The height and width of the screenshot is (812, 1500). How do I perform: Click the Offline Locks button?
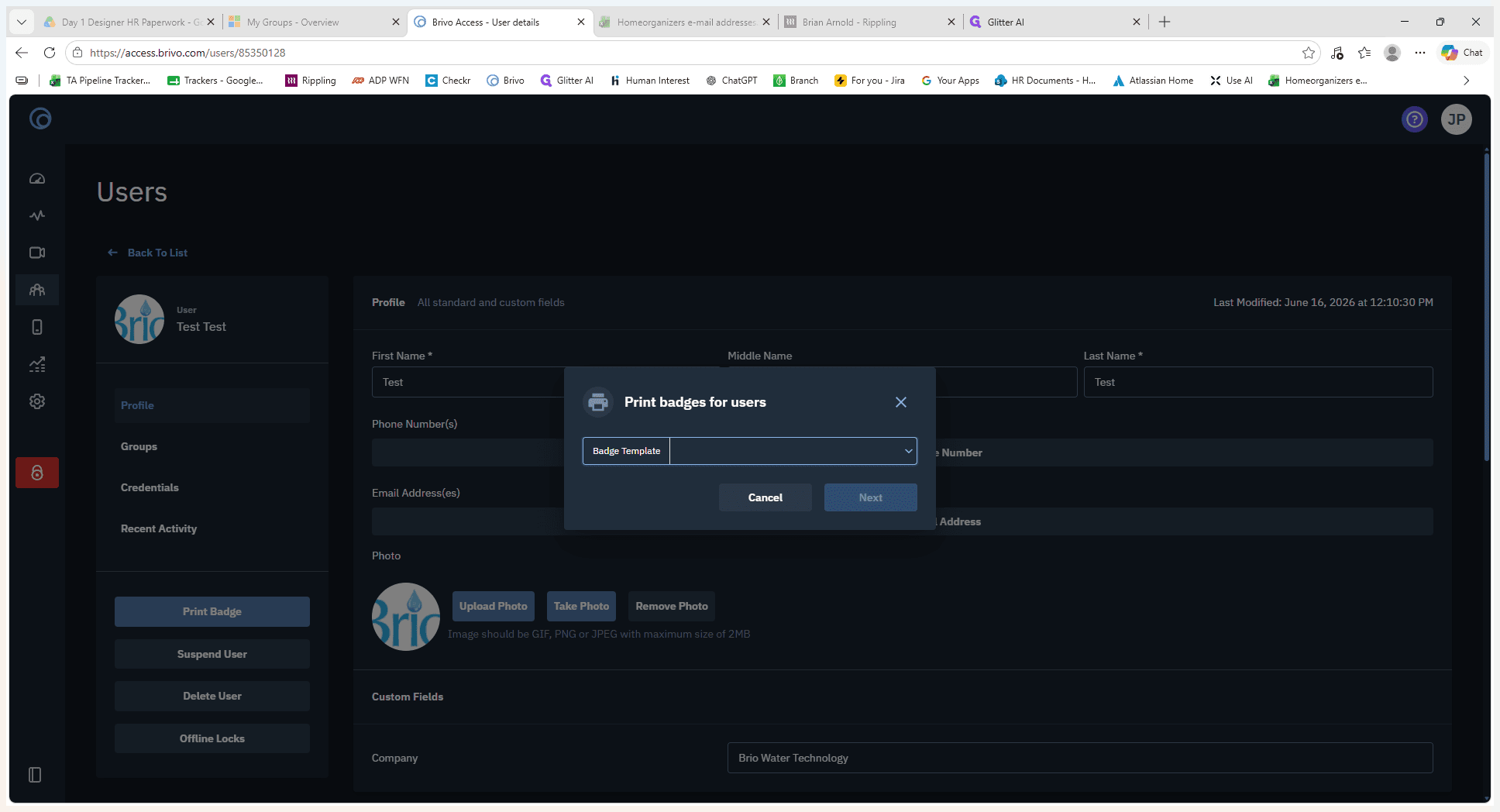coord(212,738)
